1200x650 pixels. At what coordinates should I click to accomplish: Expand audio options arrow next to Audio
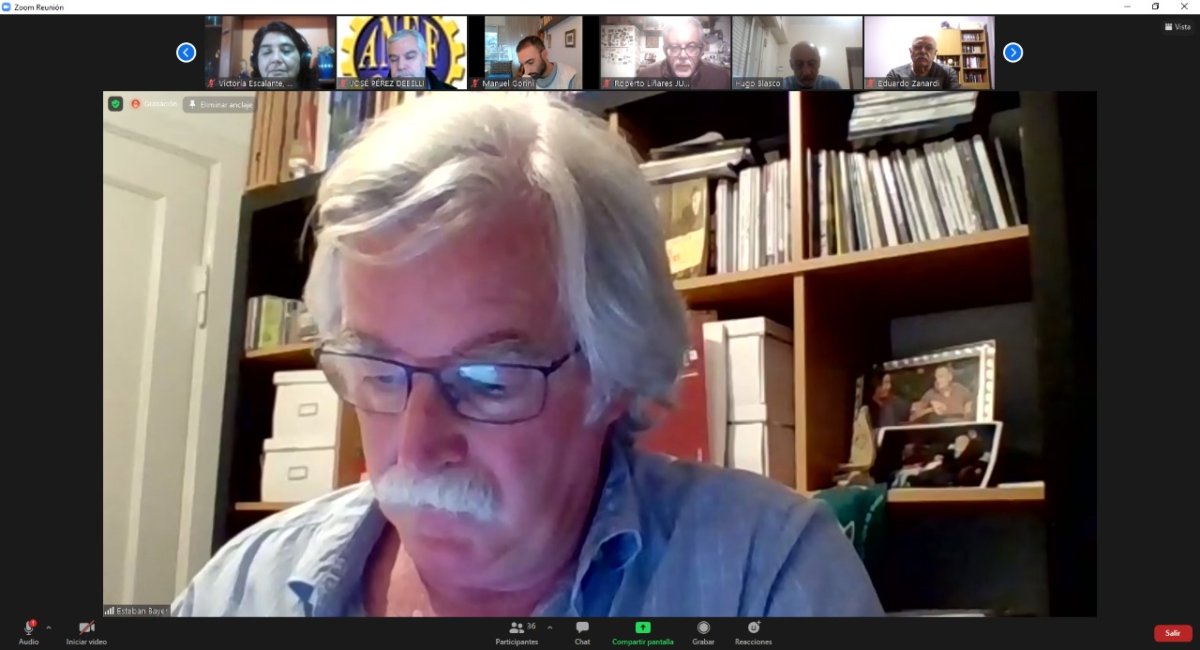[x=49, y=628]
